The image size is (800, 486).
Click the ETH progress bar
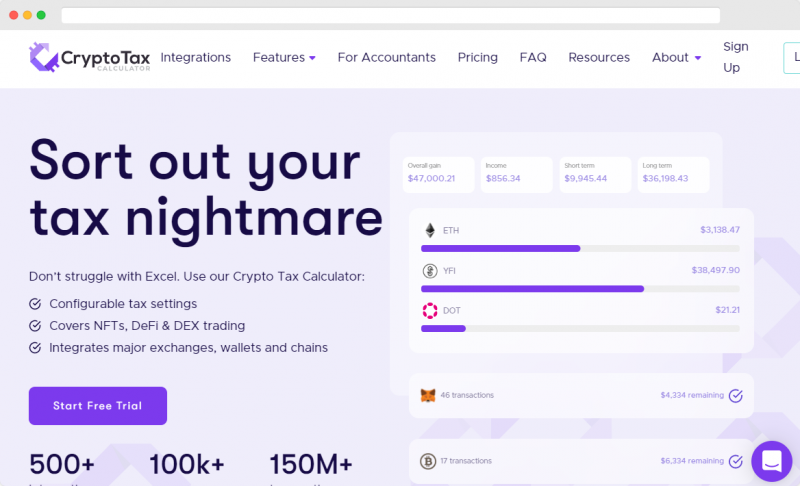click(580, 248)
